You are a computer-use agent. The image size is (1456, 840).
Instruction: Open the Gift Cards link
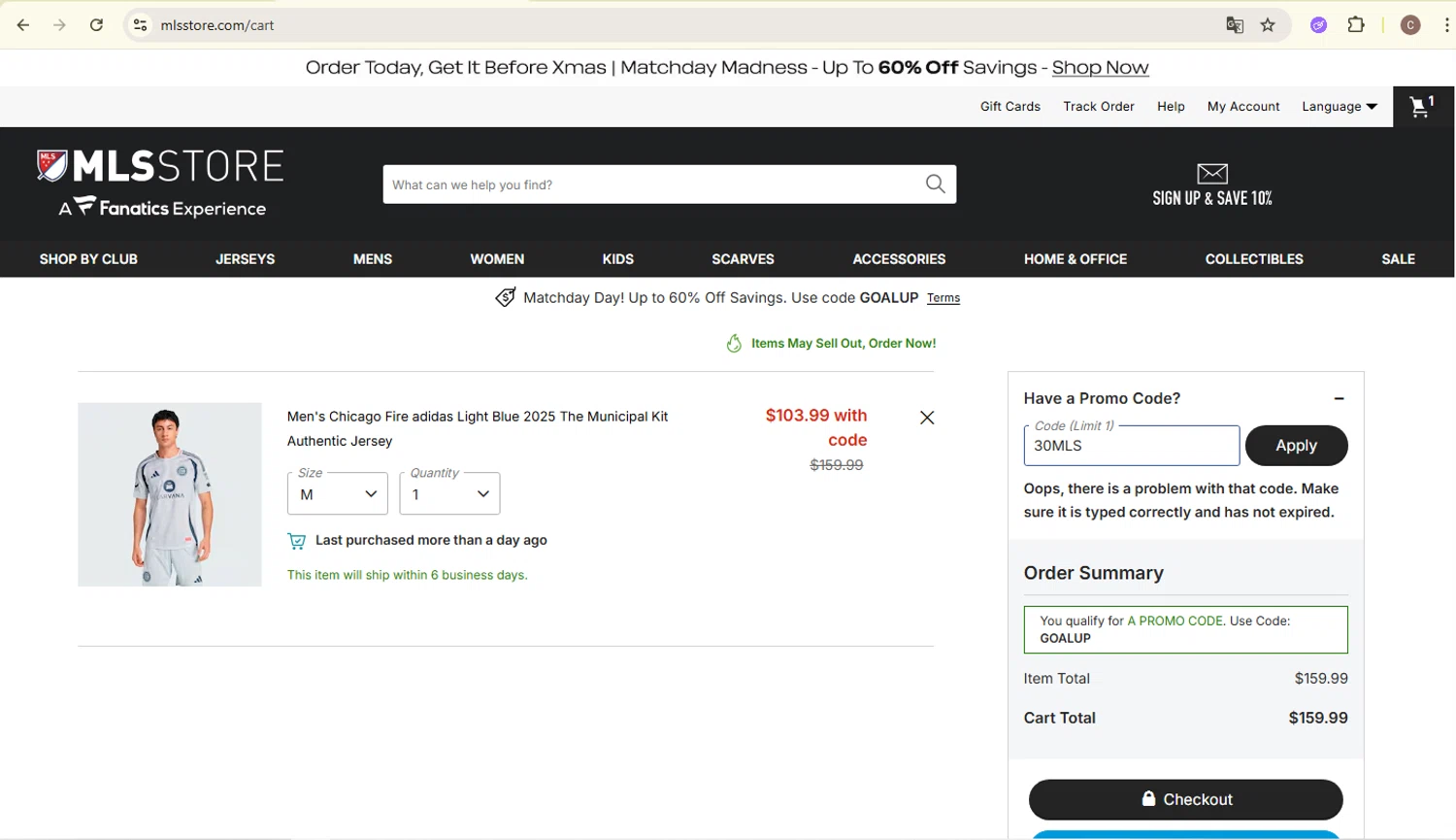click(x=1009, y=107)
